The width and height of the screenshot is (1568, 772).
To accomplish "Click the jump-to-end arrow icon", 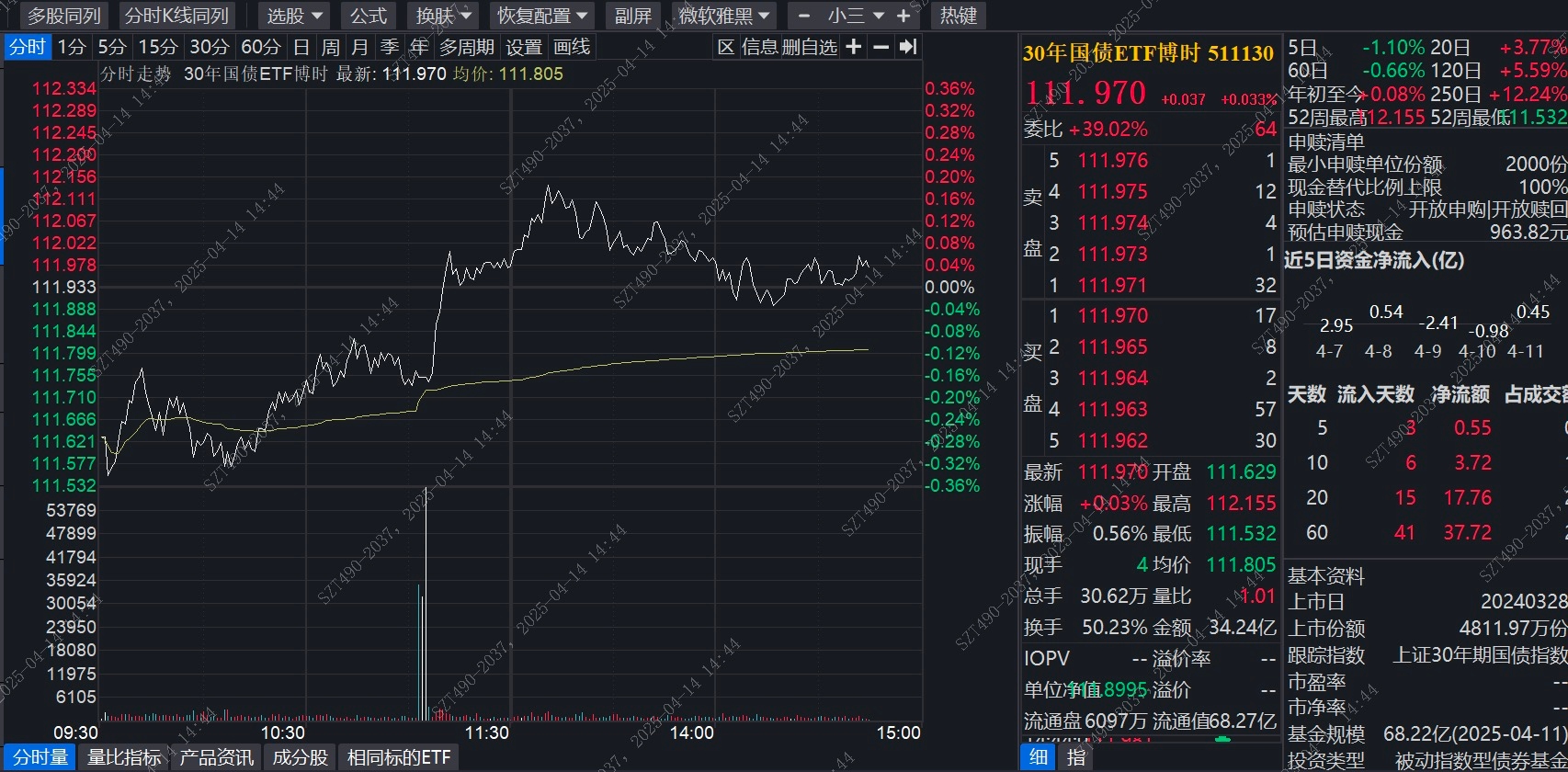I will coord(908,47).
